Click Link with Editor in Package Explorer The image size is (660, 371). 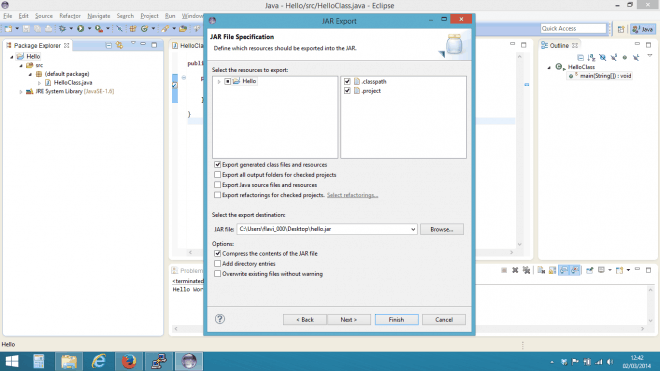(120, 45)
